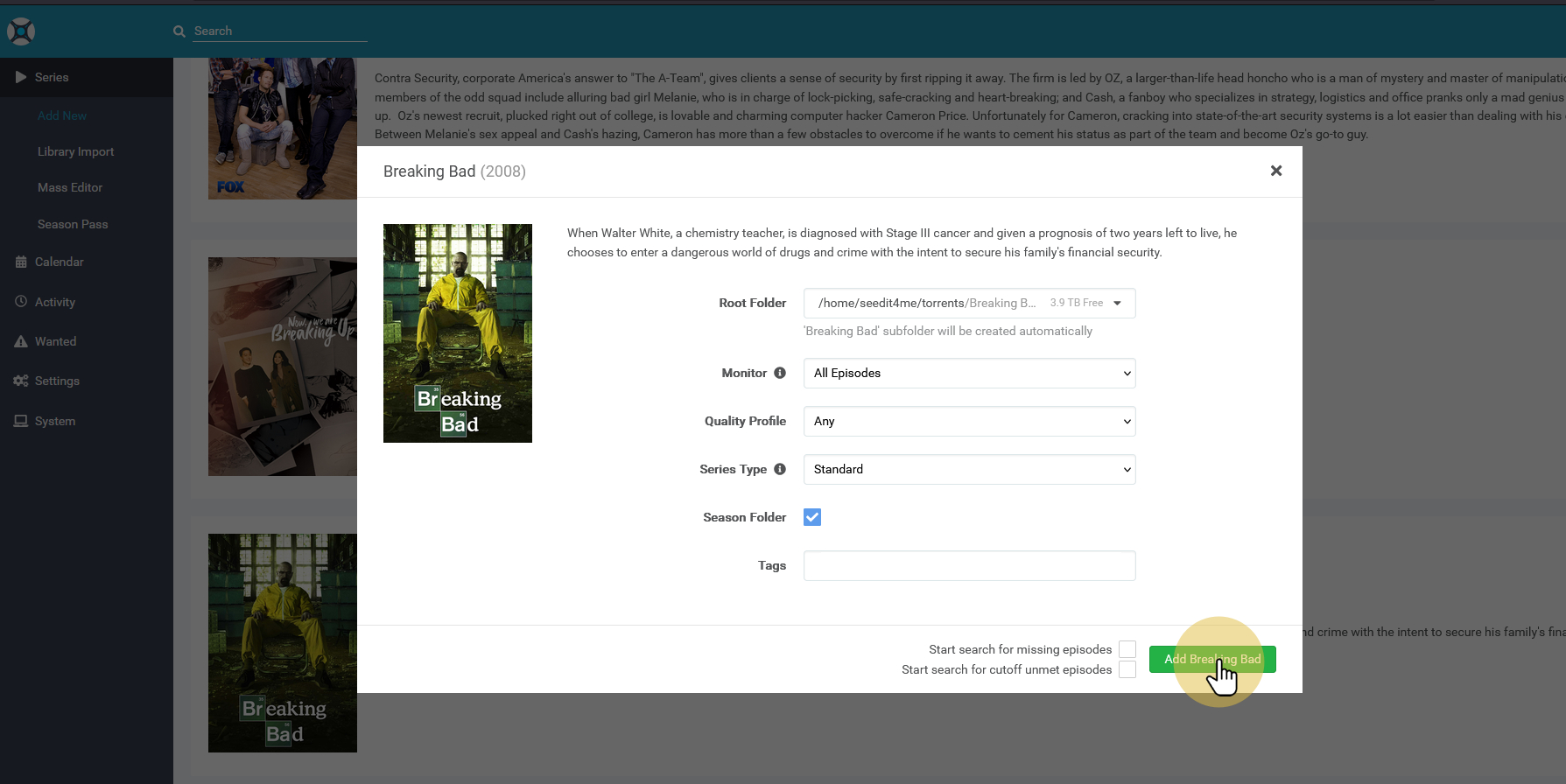
Task: Show the Monitor info tooltip icon
Action: [780, 373]
